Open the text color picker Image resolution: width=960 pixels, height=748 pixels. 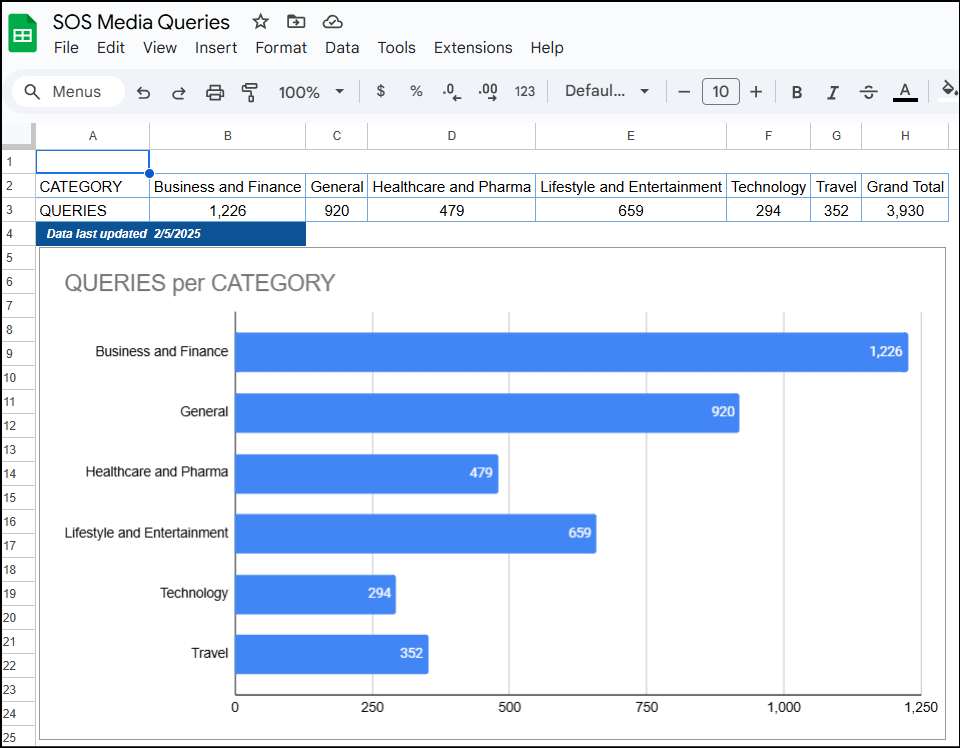[905, 92]
